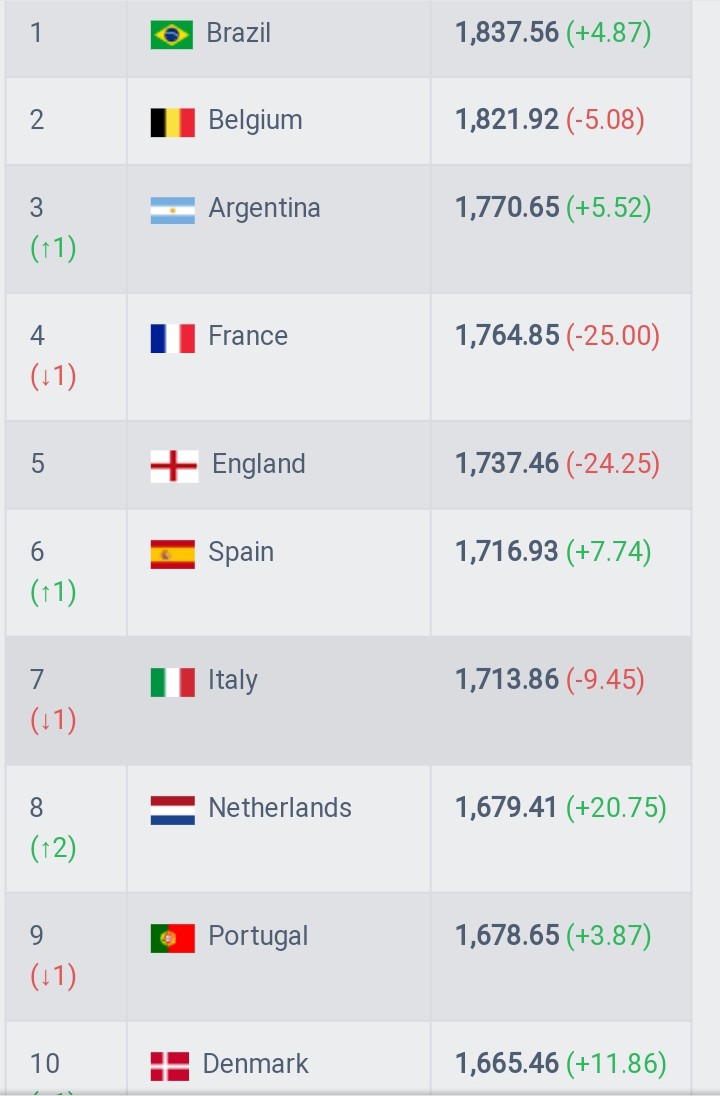Click the England flag icon
The image size is (720, 1096).
174,466
